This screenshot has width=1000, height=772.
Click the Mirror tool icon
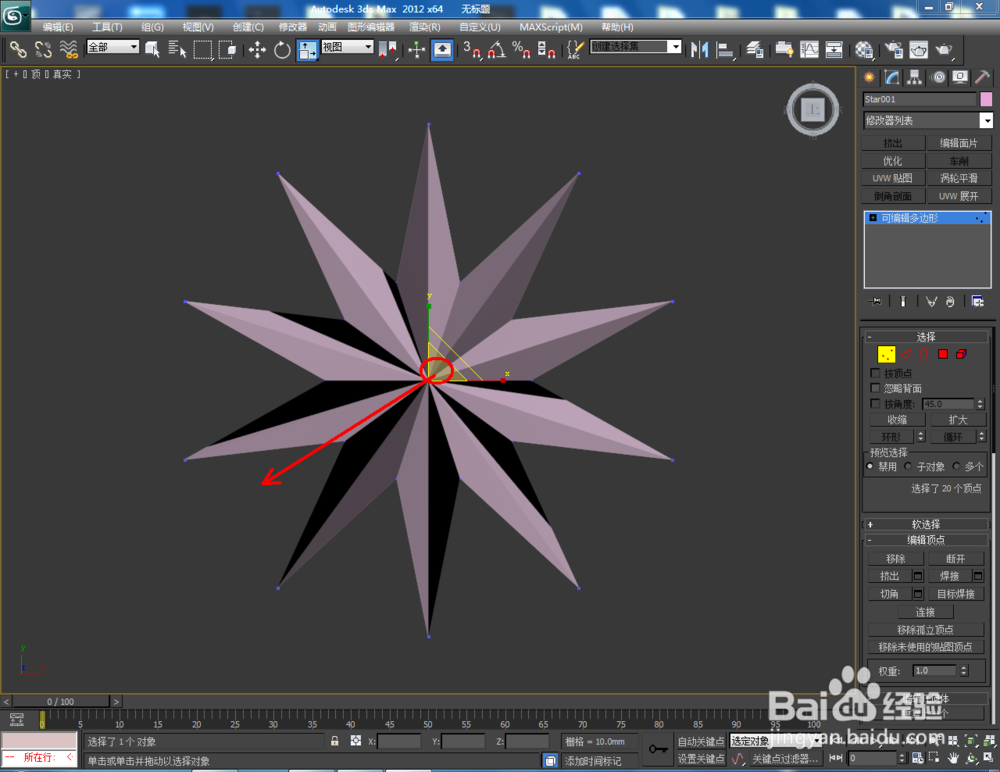tap(700, 49)
